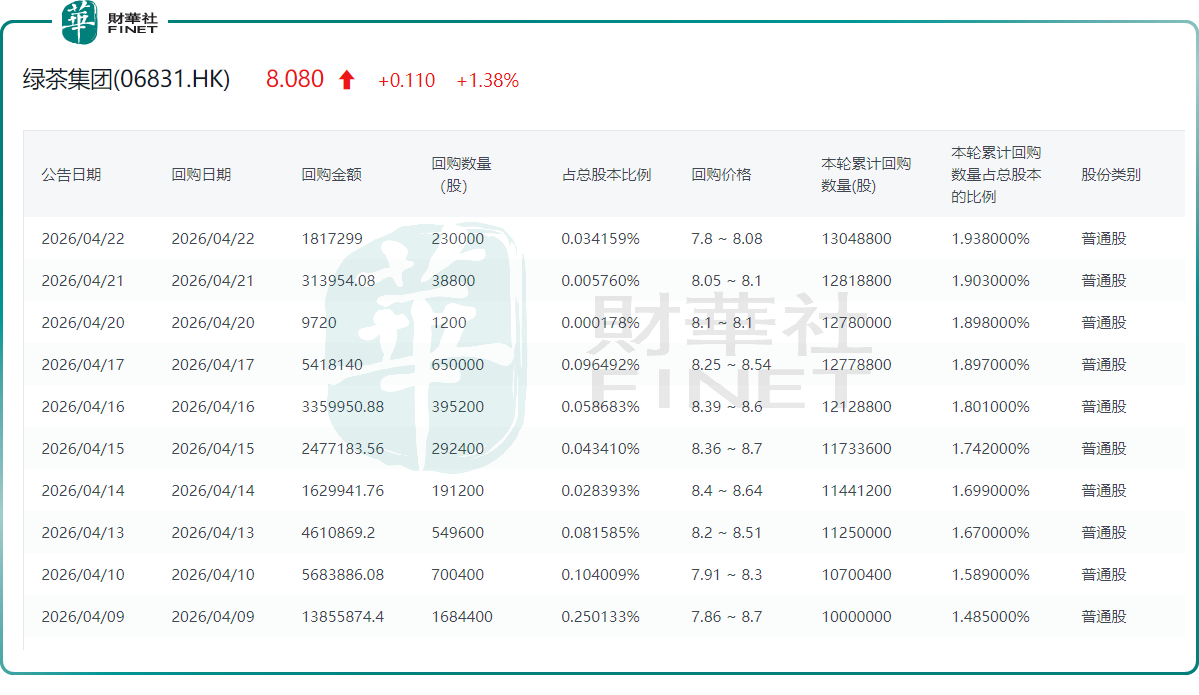Click the 本轮累计回购数量(股) column header

866,174
